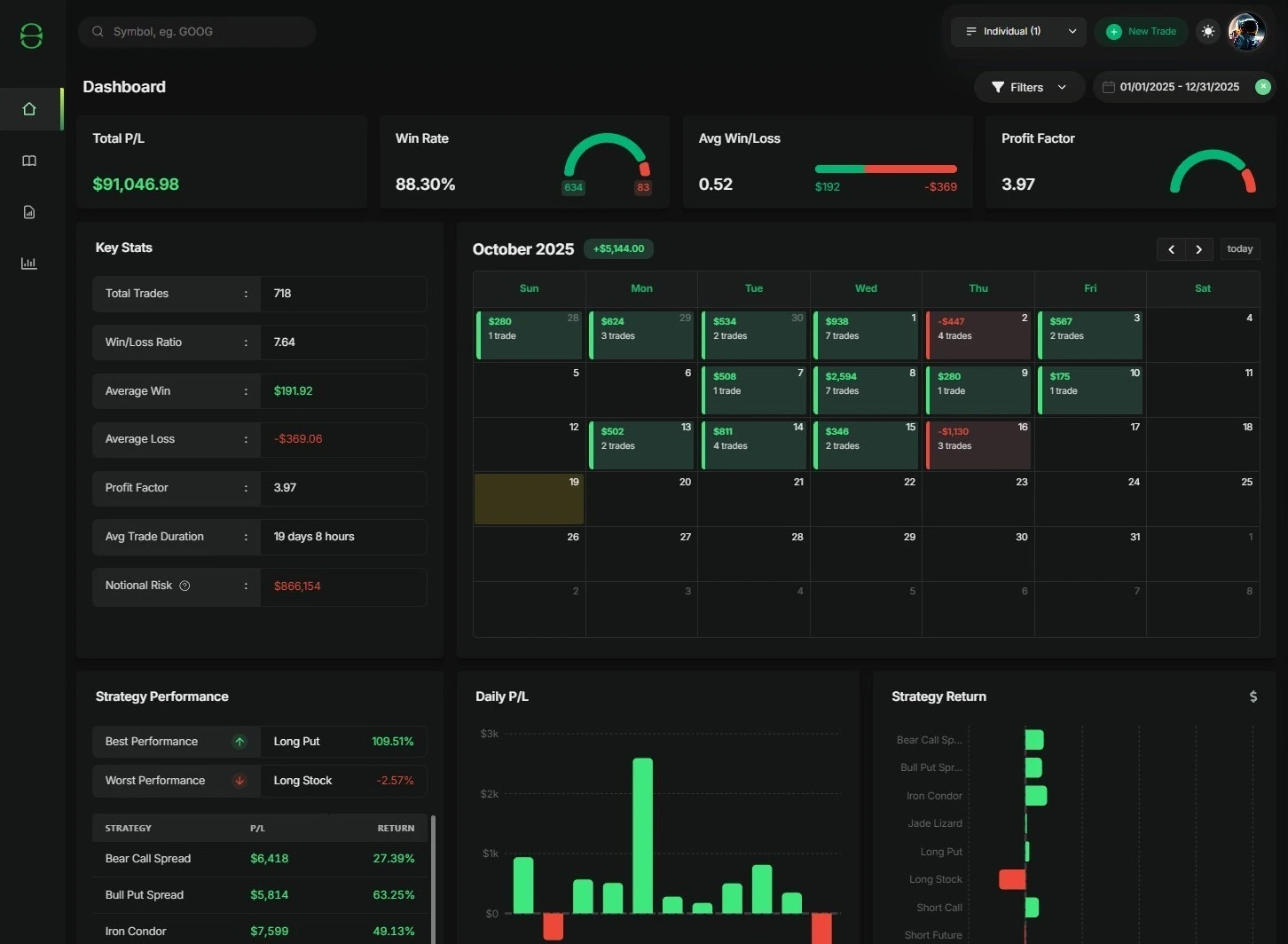Viewport: 1288px width, 944px height.
Task: Click the calendar icon beside the date range
Action: click(x=1108, y=87)
